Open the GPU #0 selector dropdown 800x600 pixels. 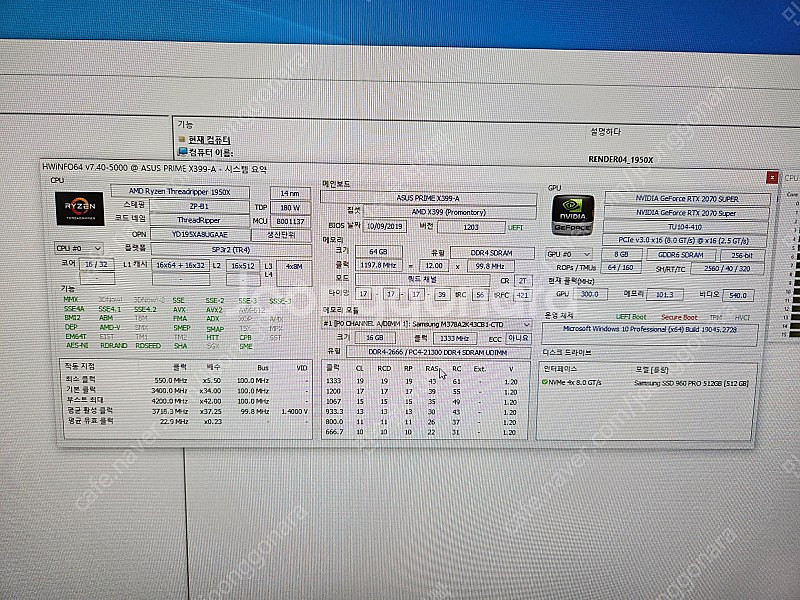(568, 254)
